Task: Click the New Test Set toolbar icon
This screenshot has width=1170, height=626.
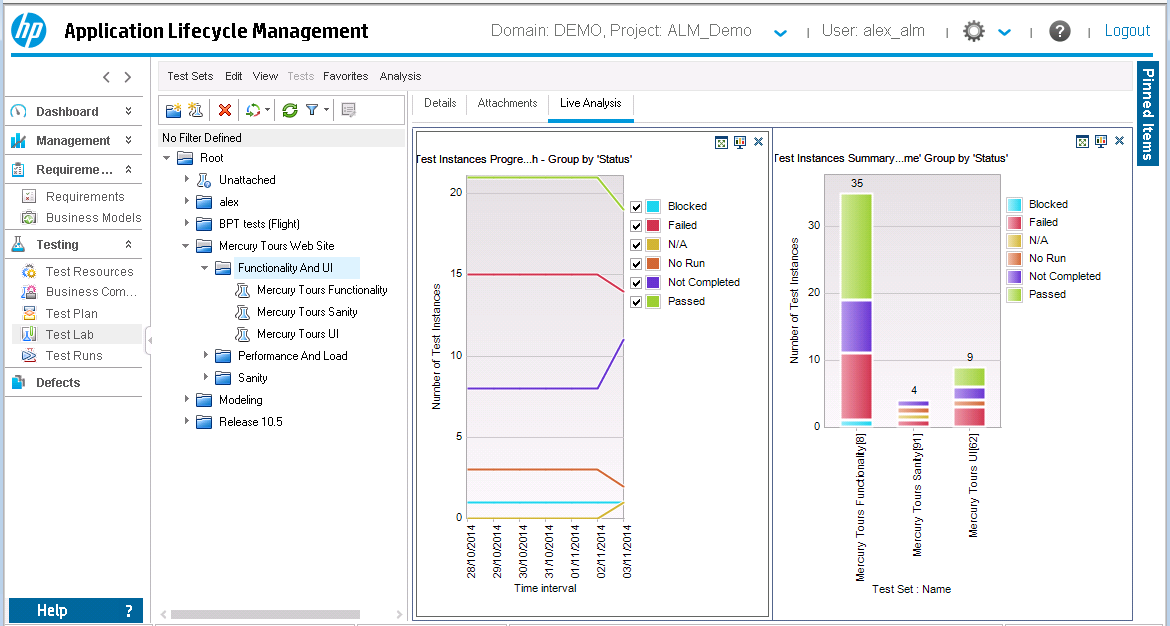Action: pos(195,110)
